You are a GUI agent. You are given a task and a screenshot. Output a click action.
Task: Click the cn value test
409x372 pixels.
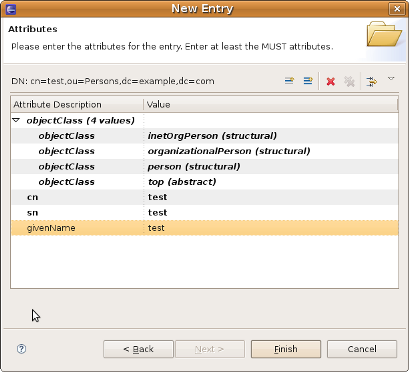pos(157,197)
